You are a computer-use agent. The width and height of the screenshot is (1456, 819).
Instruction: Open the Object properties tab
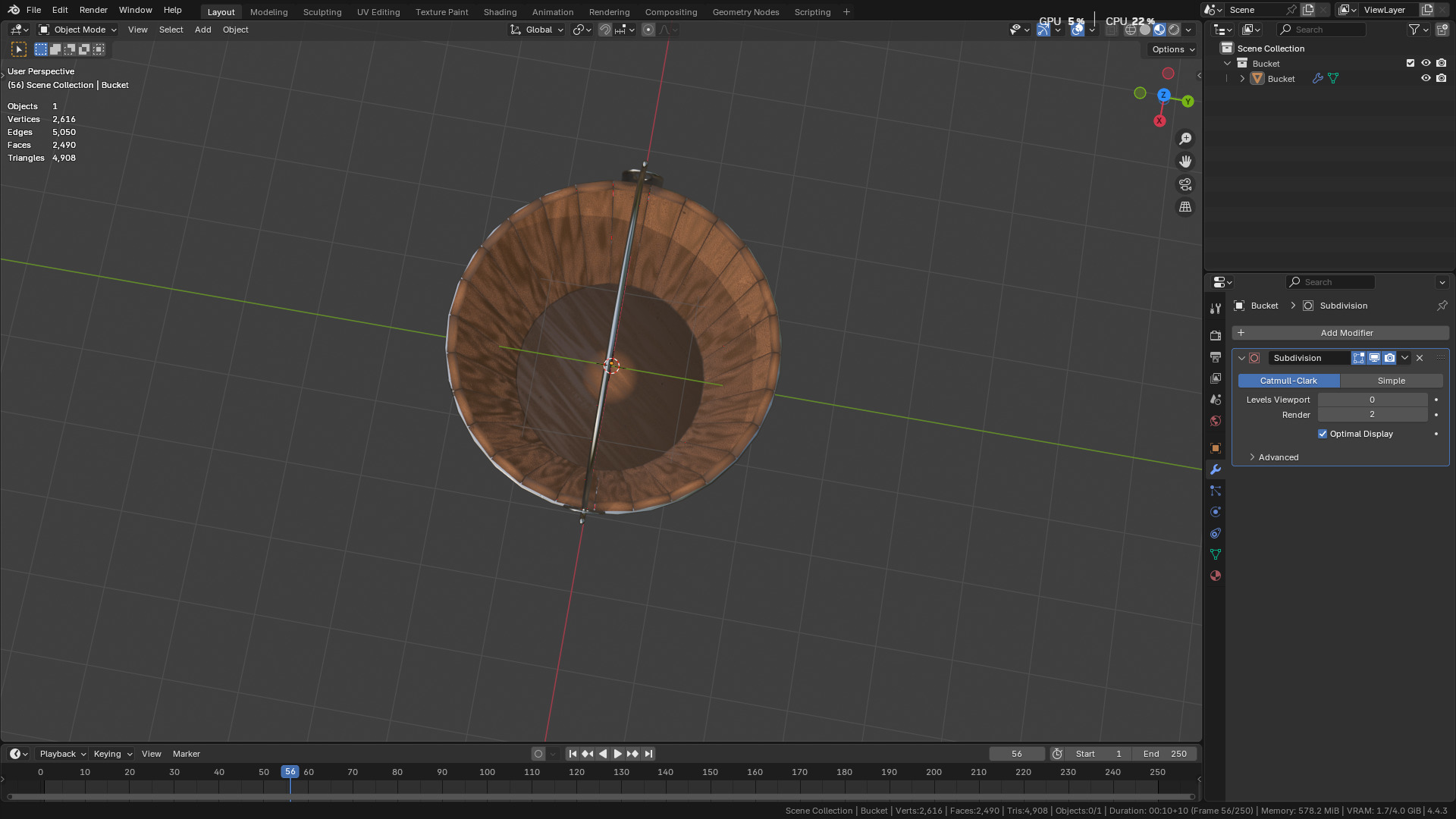[1216, 448]
